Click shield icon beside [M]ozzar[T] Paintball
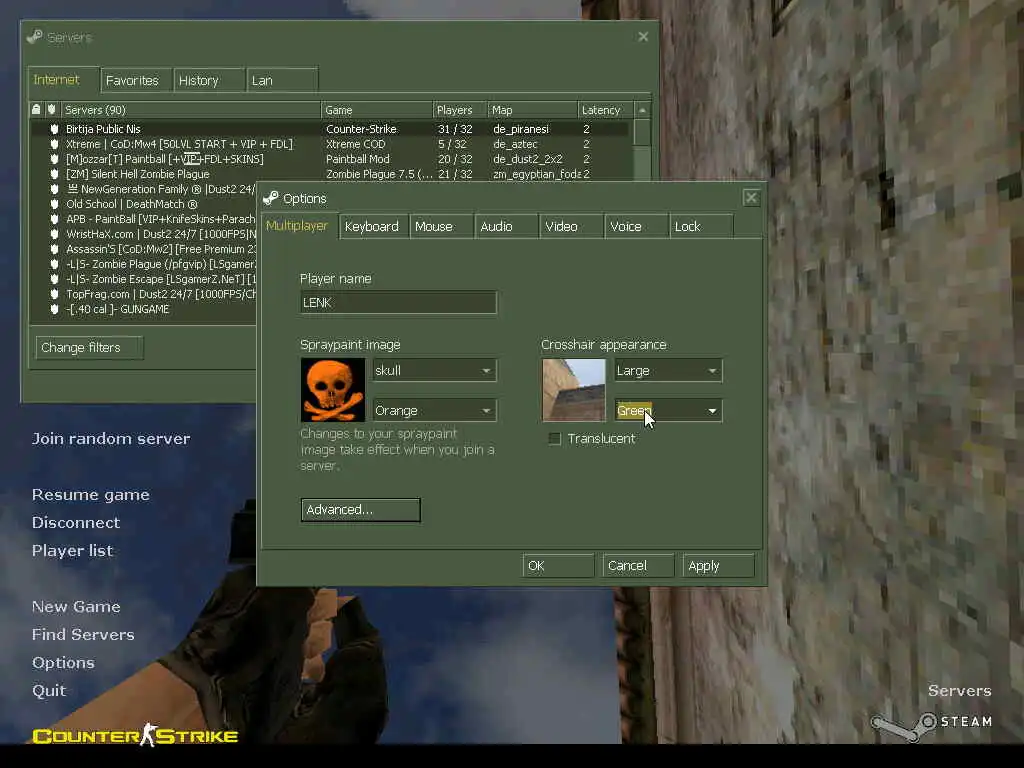This screenshot has width=1024, height=768. (54, 159)
